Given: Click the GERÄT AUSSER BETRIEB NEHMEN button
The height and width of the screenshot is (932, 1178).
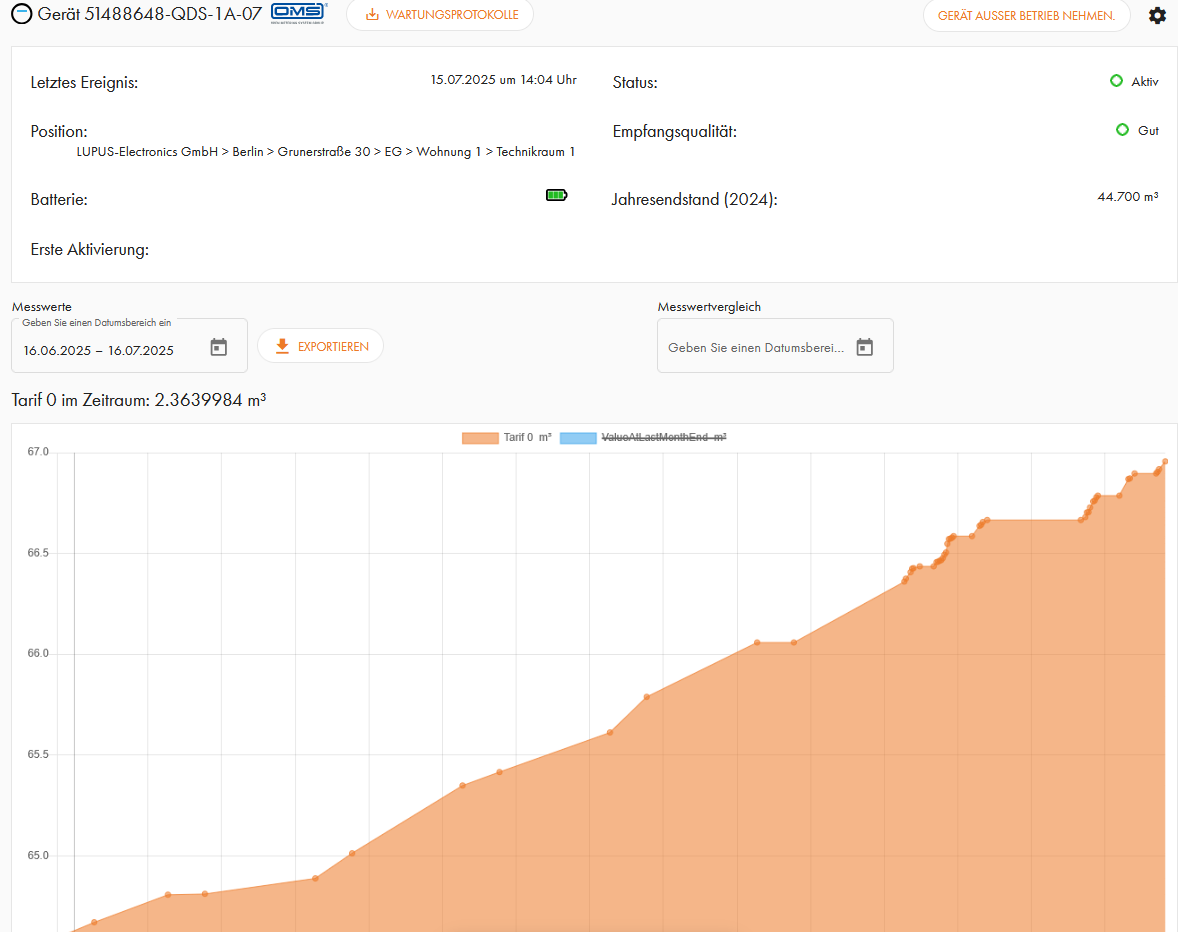Looking at the screenshot, I should 1026,16.
